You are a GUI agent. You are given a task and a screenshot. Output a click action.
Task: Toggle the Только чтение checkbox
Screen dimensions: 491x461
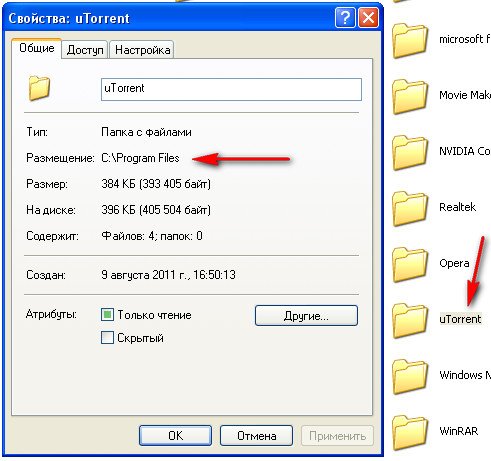(107, 315)
